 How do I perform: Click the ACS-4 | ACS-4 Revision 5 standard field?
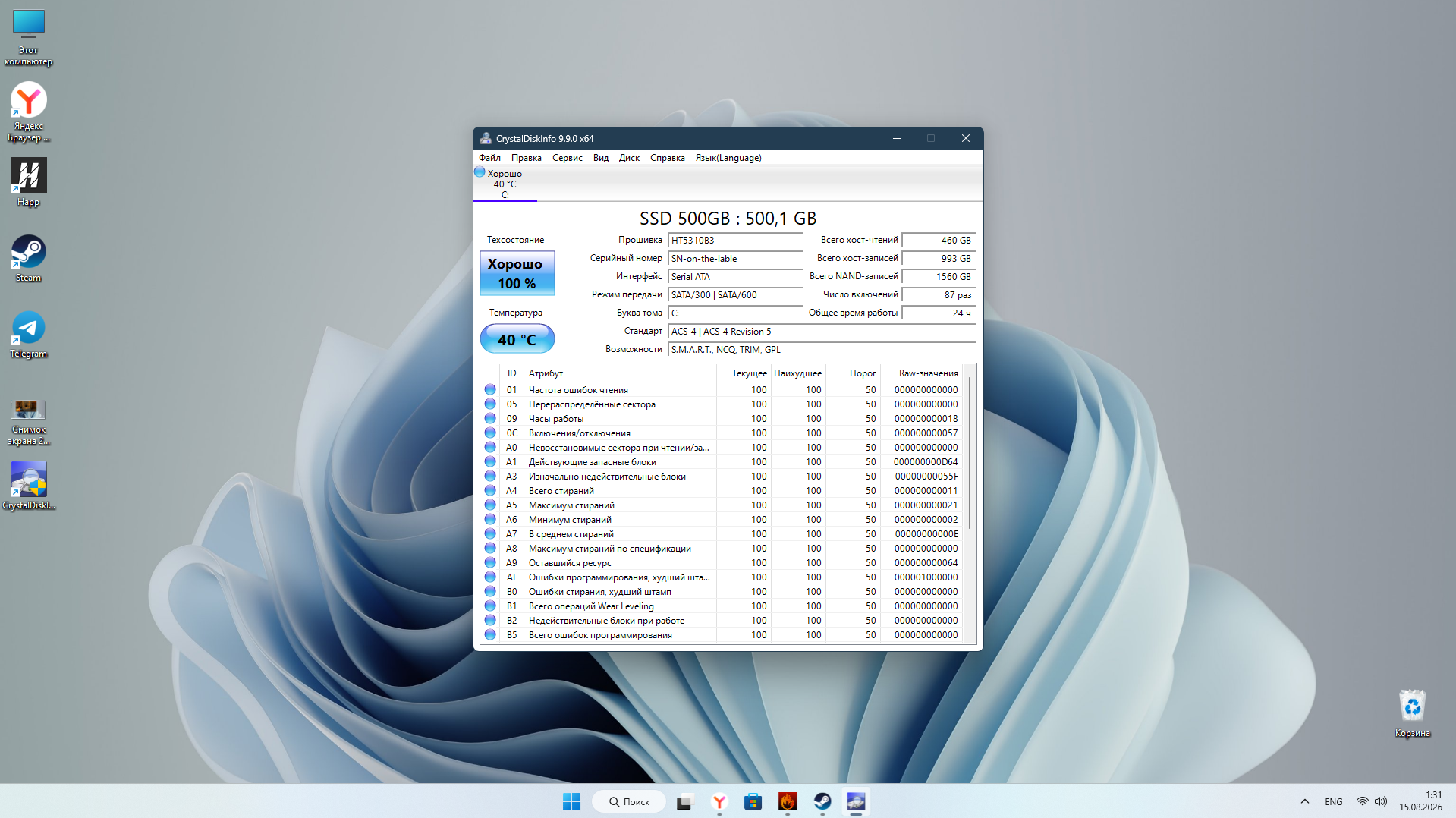pyautogui.click(x=821, y=331)
